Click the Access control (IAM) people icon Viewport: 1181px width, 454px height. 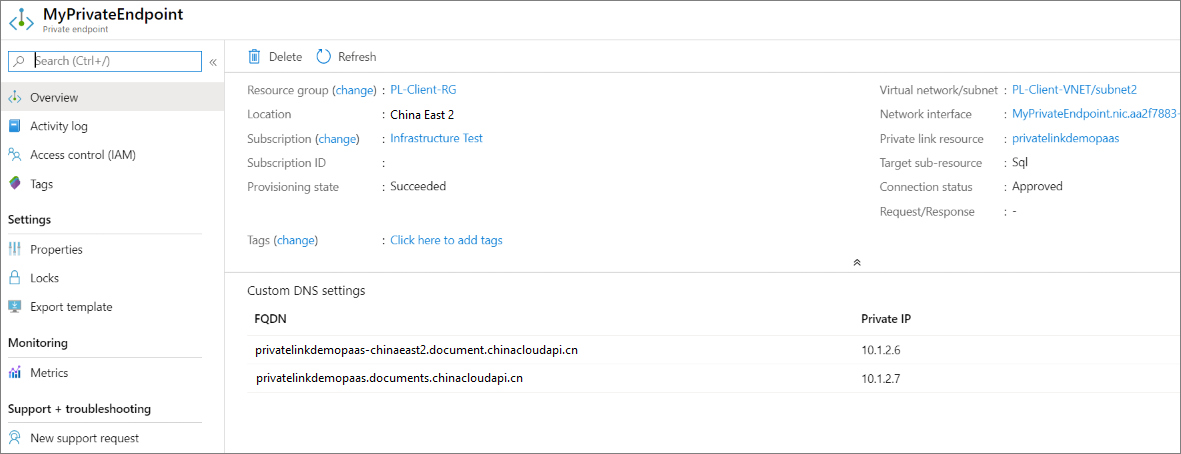pyautogui.click(x=15, y=154)
